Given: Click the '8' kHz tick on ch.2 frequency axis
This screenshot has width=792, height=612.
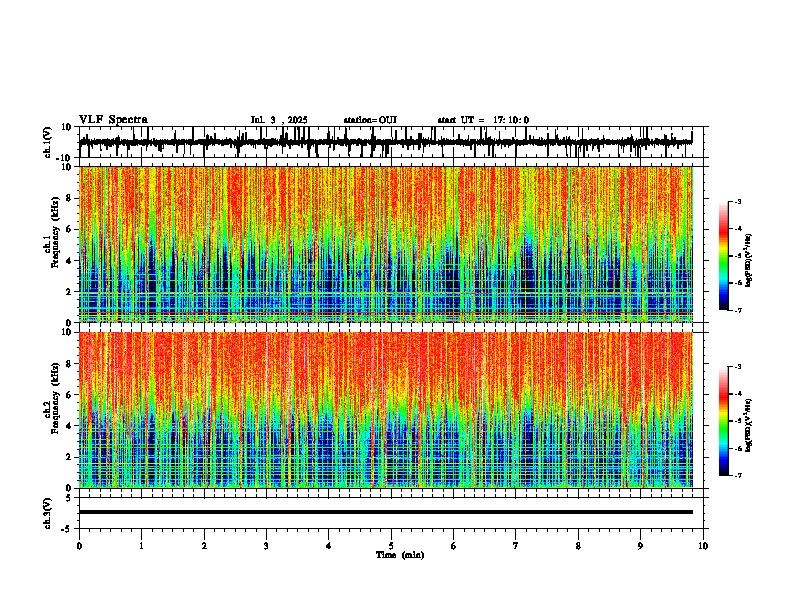Looking at the screenshot, I should point(69,364).
